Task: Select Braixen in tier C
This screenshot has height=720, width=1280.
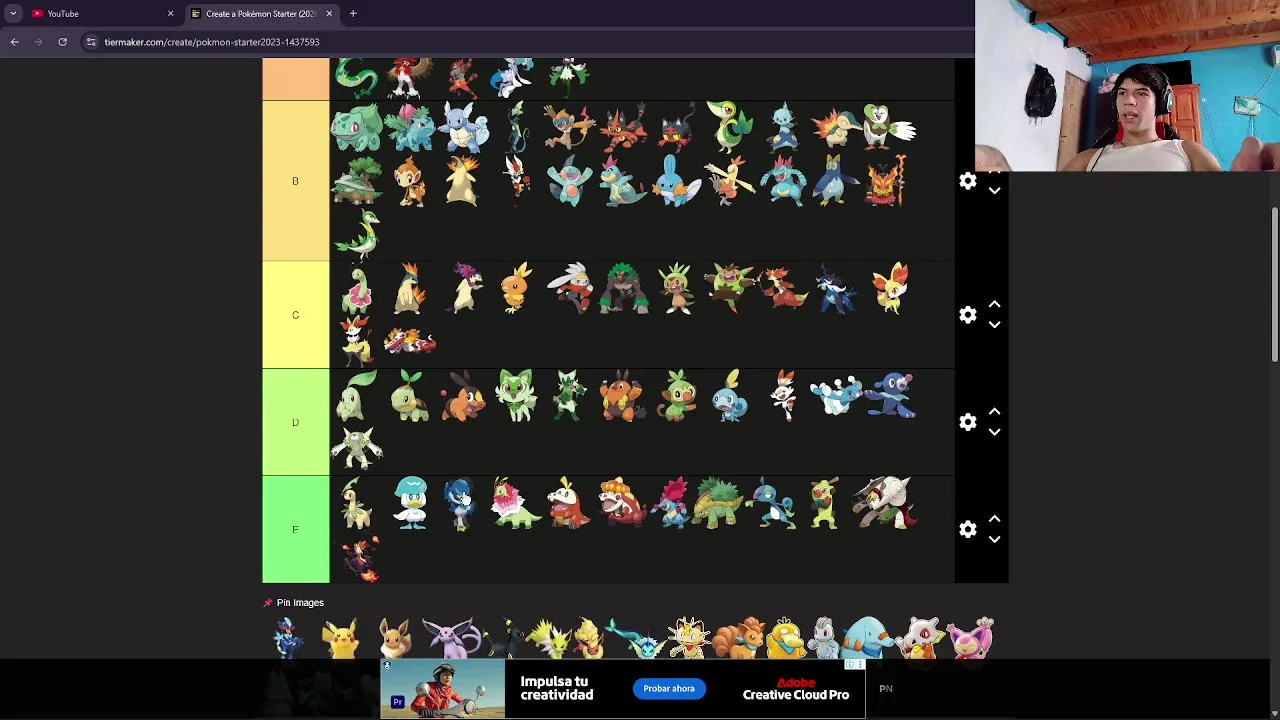Action: point(357,341)
